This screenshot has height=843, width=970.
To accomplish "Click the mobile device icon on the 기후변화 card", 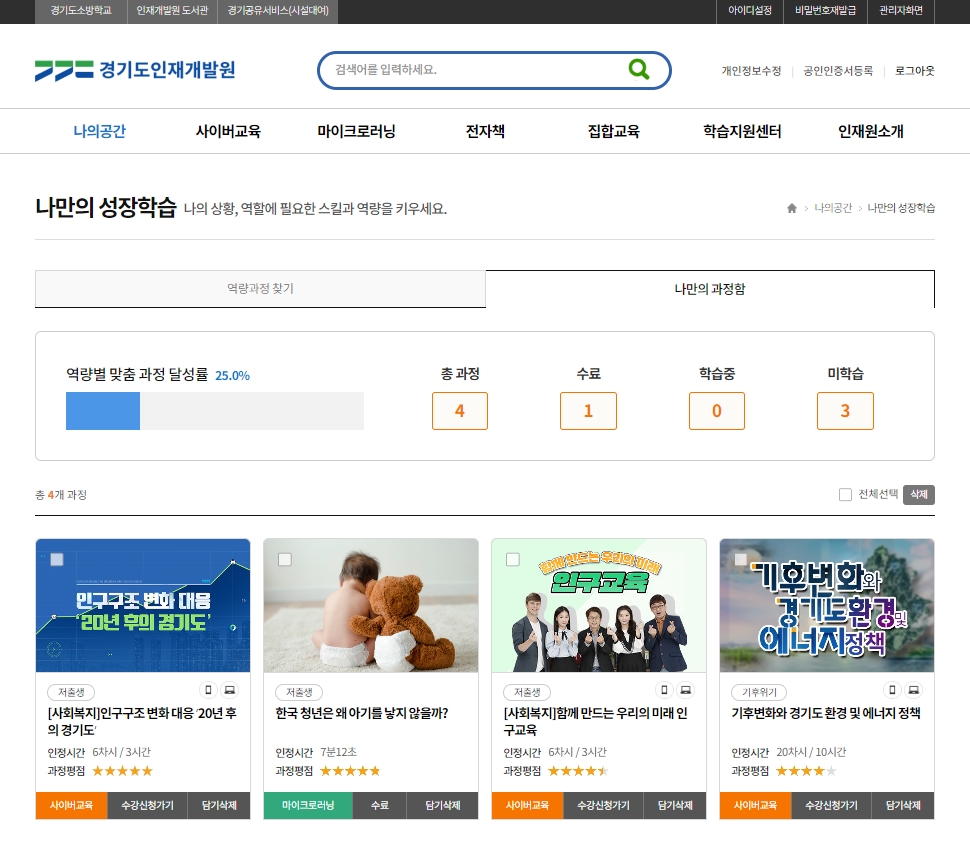I will point(892,690).
